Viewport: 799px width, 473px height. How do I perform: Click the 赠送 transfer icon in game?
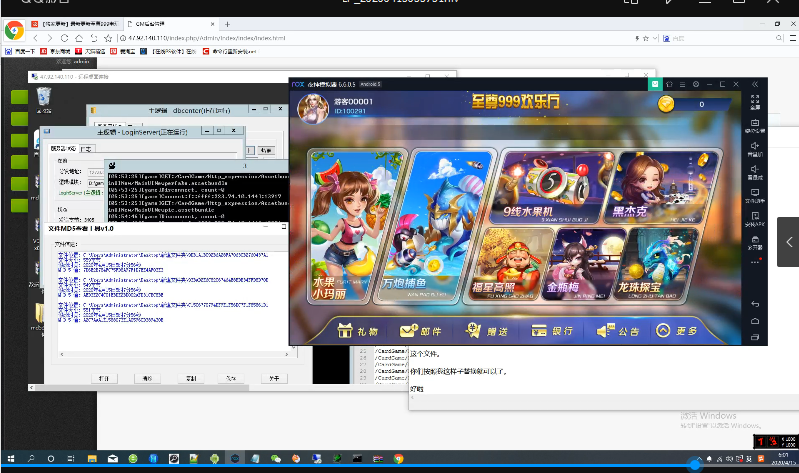tap(485, 331)
